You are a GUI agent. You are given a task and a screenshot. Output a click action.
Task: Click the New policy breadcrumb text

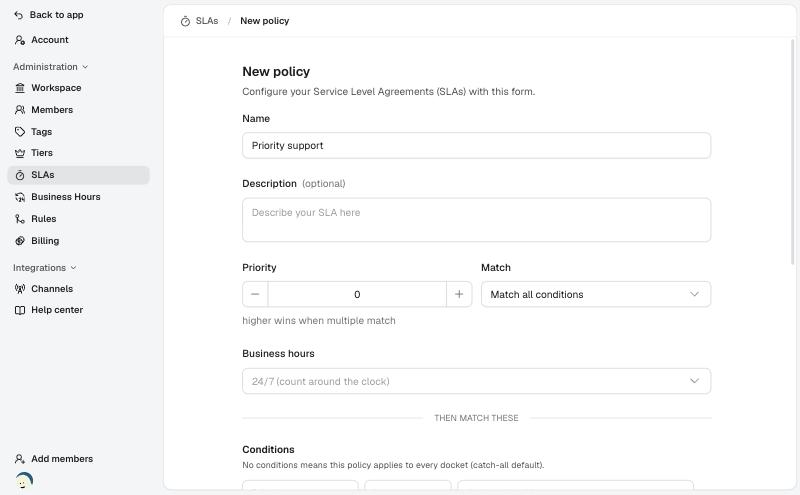[x=264, y=21]
